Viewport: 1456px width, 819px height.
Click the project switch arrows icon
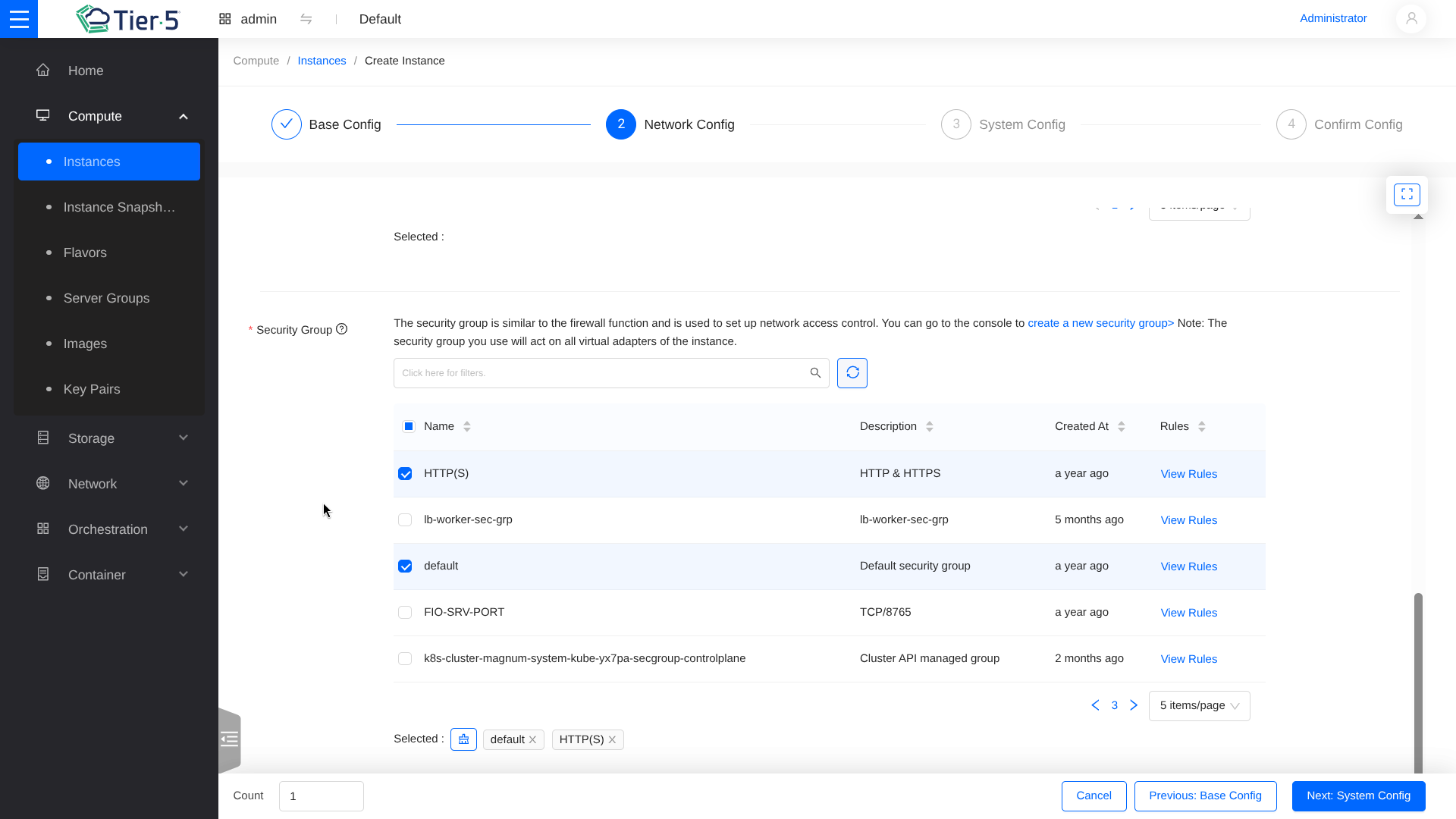click(306, 19)
